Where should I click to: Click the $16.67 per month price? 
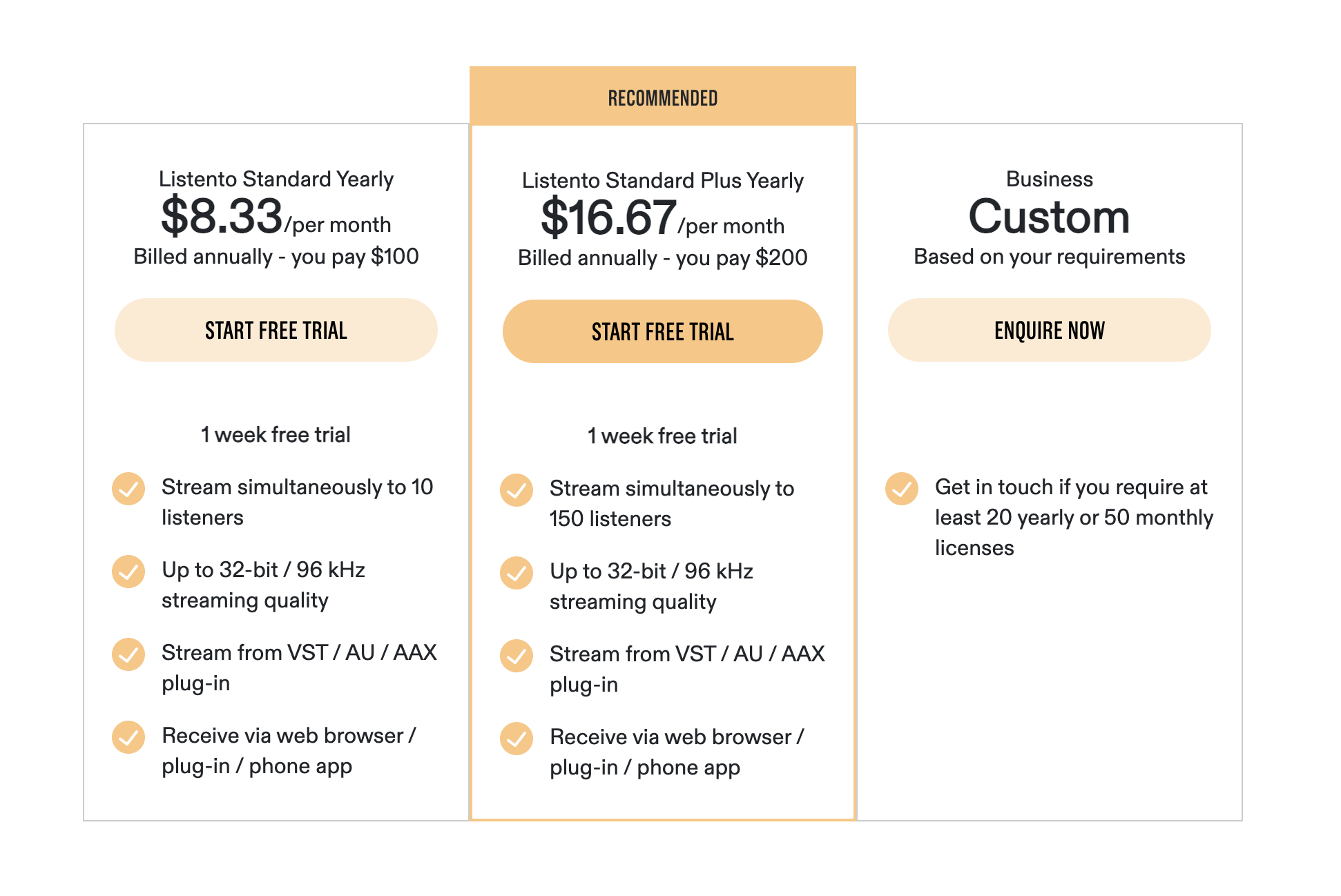[x=663, y=218]
